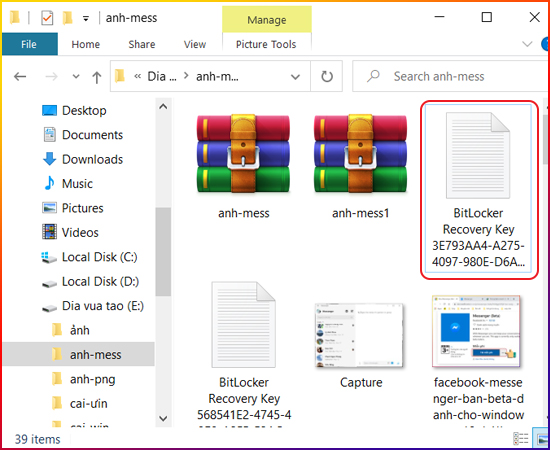Open Customize Quick Access Toolbar dropdown

tap(86, 19)
